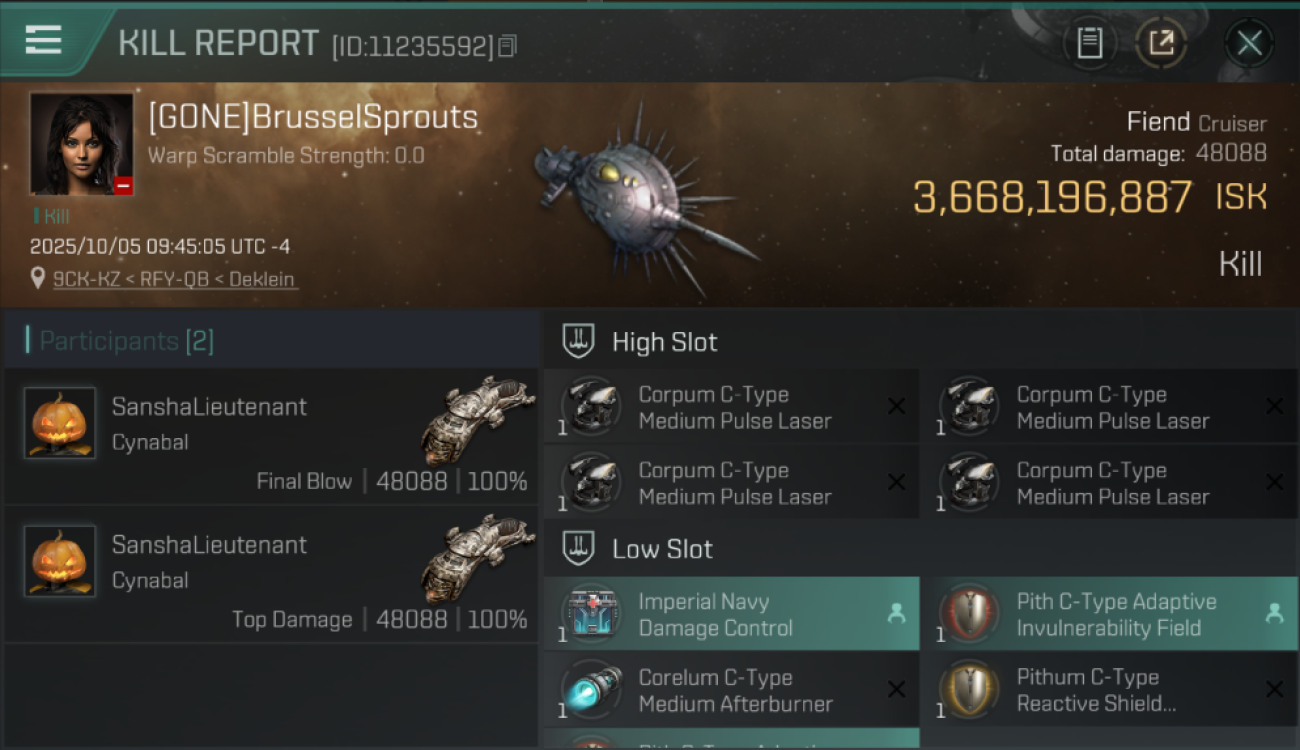Close the kill report window

pyautogui.click(x=1249, y=43)
